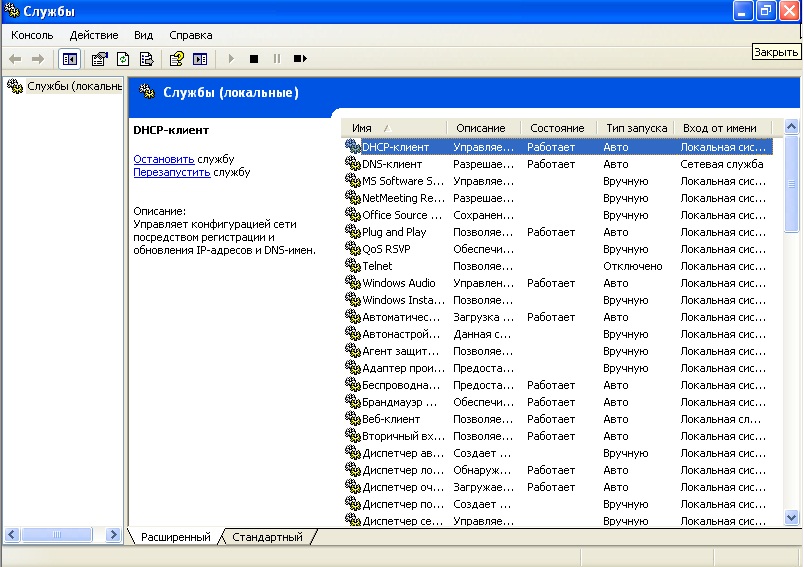
Task: Sort by Вход от имени column header
Action: click(x=723, y=128)
